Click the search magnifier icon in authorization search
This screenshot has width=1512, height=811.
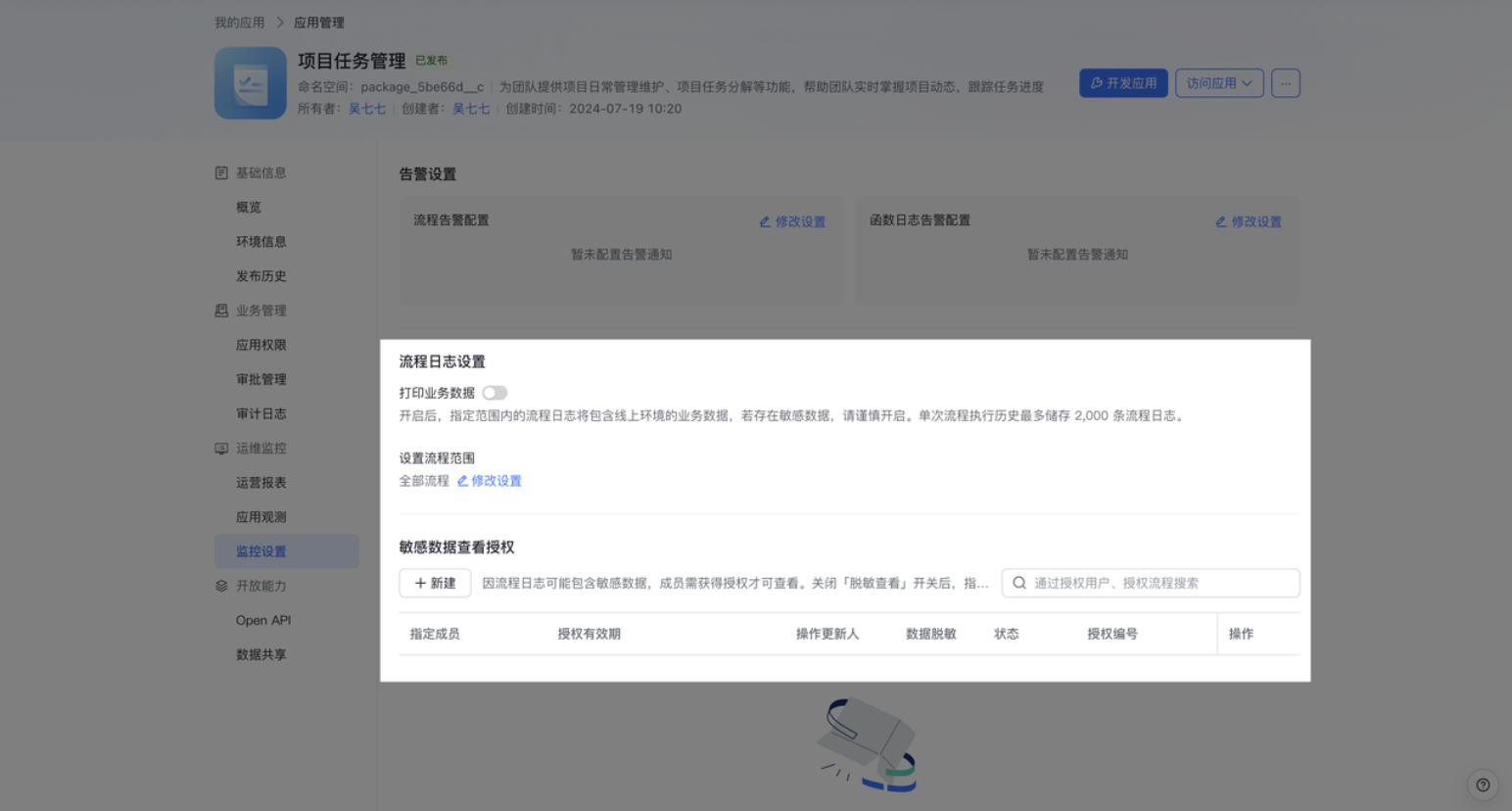tap(1019, 583)
